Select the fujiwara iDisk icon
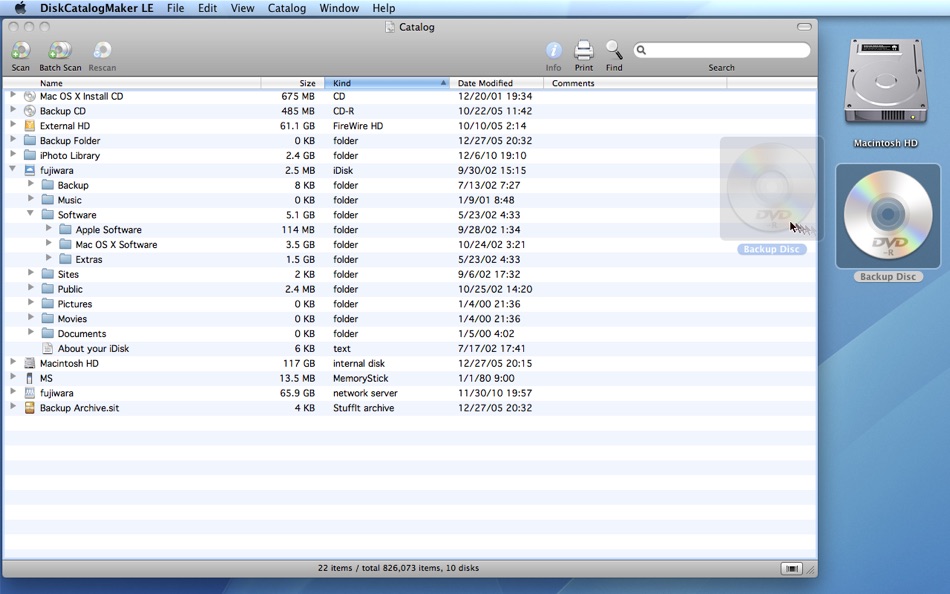950x594 pixels. pyautogui.click(x=30, y=170)
